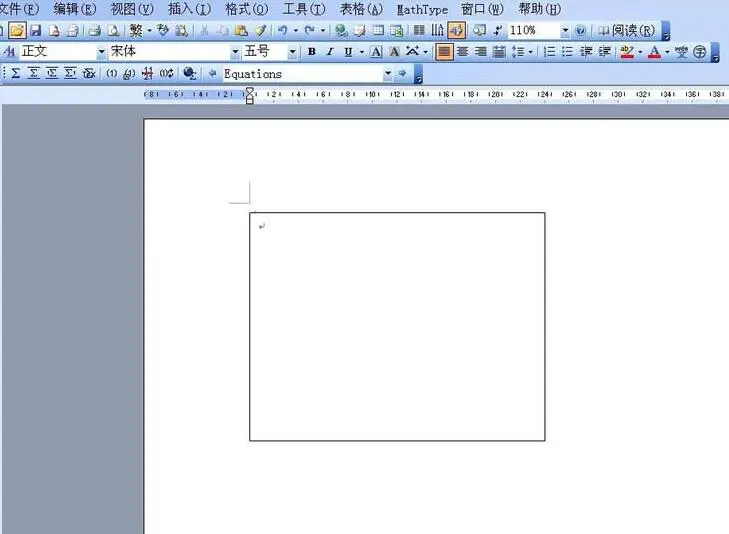This screenshot has height=534, width=729.
Task: Open the 插入(I) Insert menu
Action: [189, 9]
